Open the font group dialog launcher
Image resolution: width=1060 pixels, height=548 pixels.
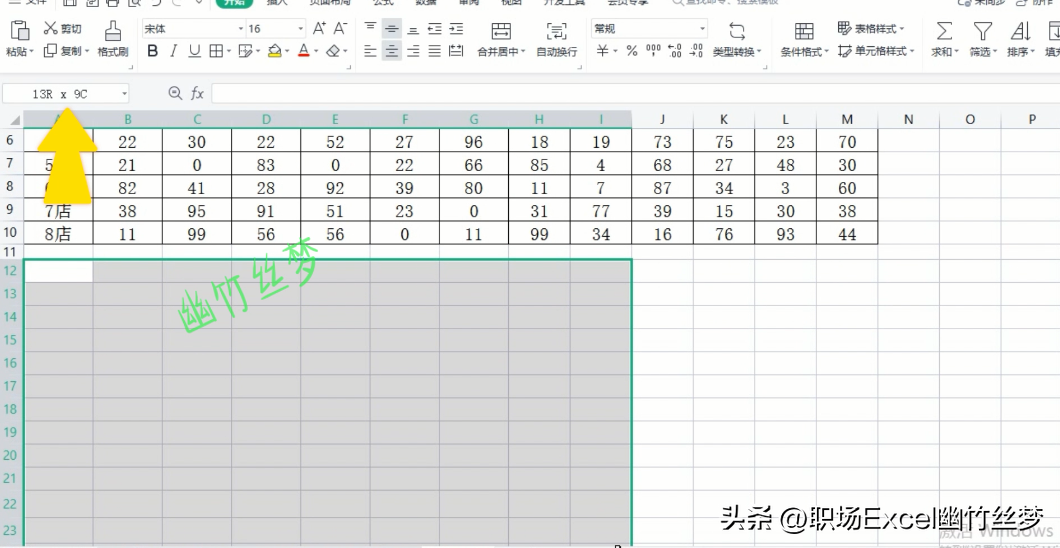pos(348,67)
